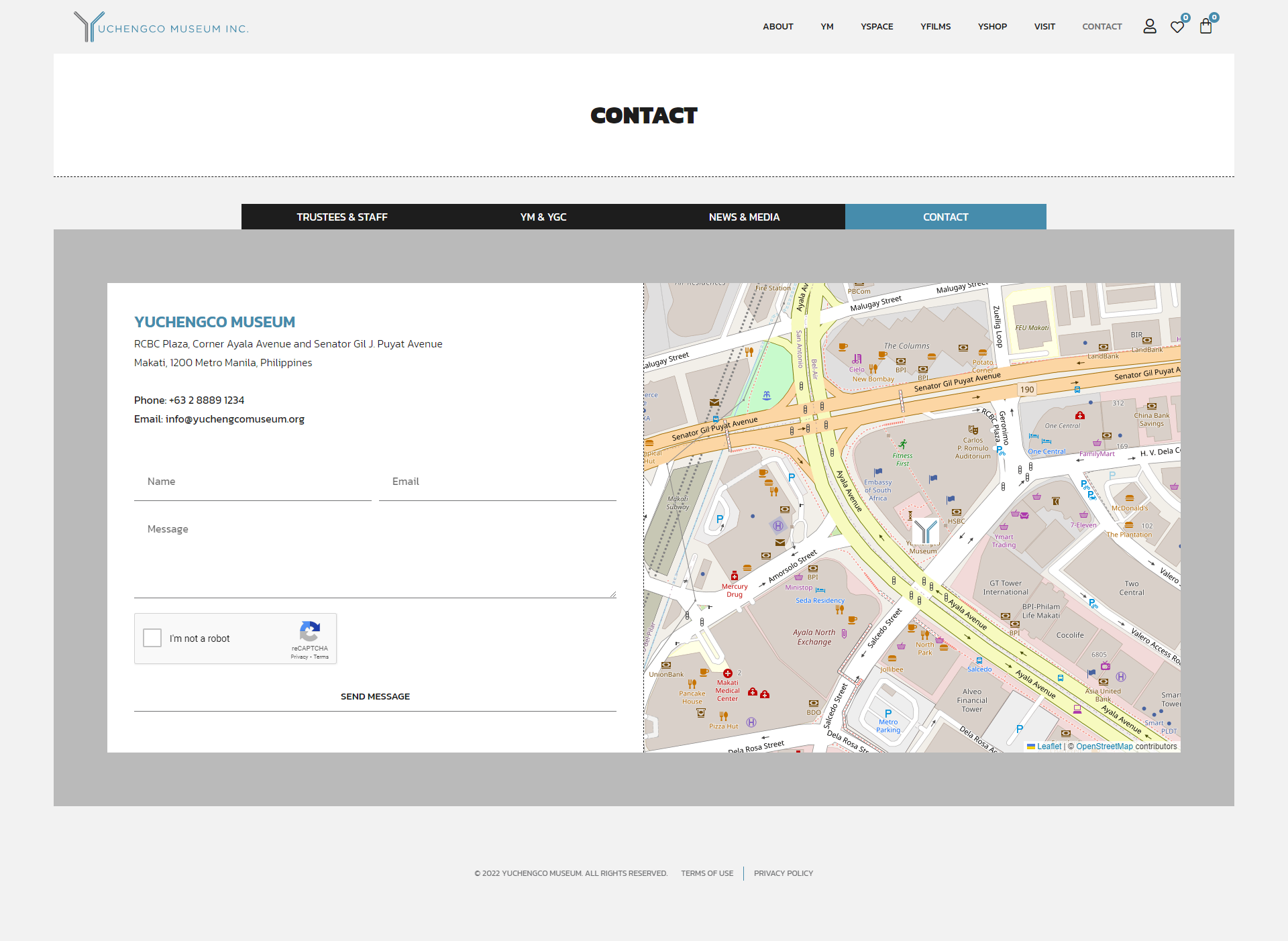Click the Seda Residency hotel map icon
Image resolution: width=1288 pixels, height=941 pixels.
(x=820, y=590)
